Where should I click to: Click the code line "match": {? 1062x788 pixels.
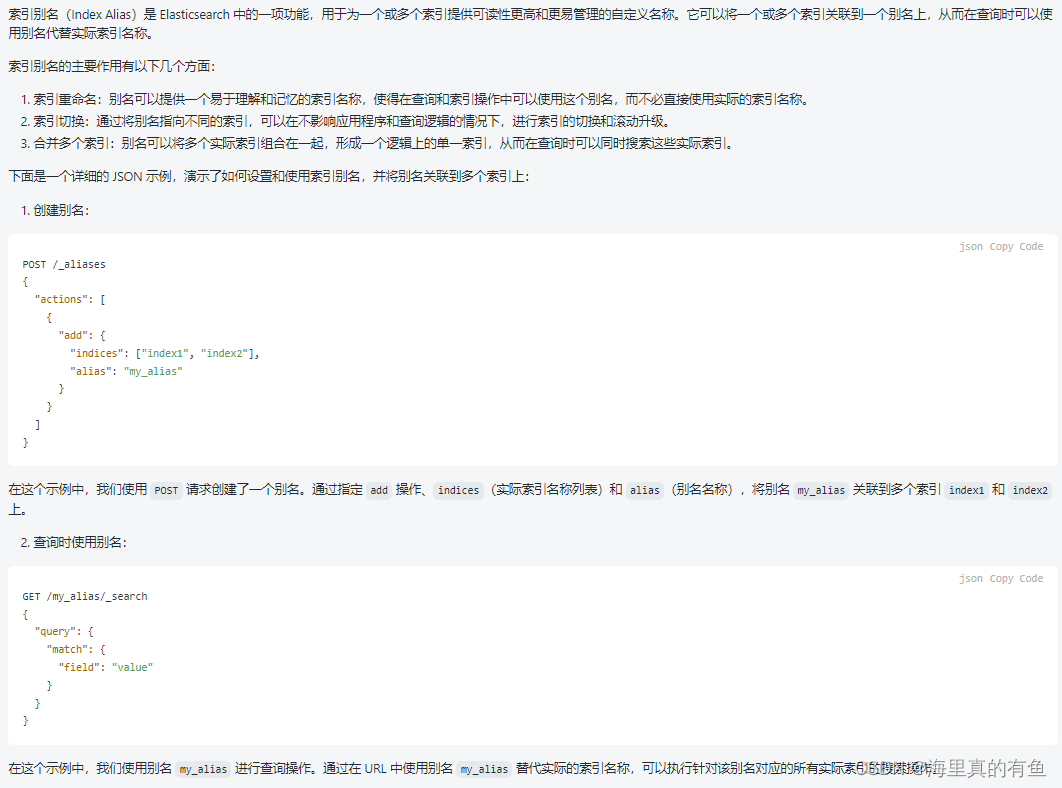(x=76, y=650)
